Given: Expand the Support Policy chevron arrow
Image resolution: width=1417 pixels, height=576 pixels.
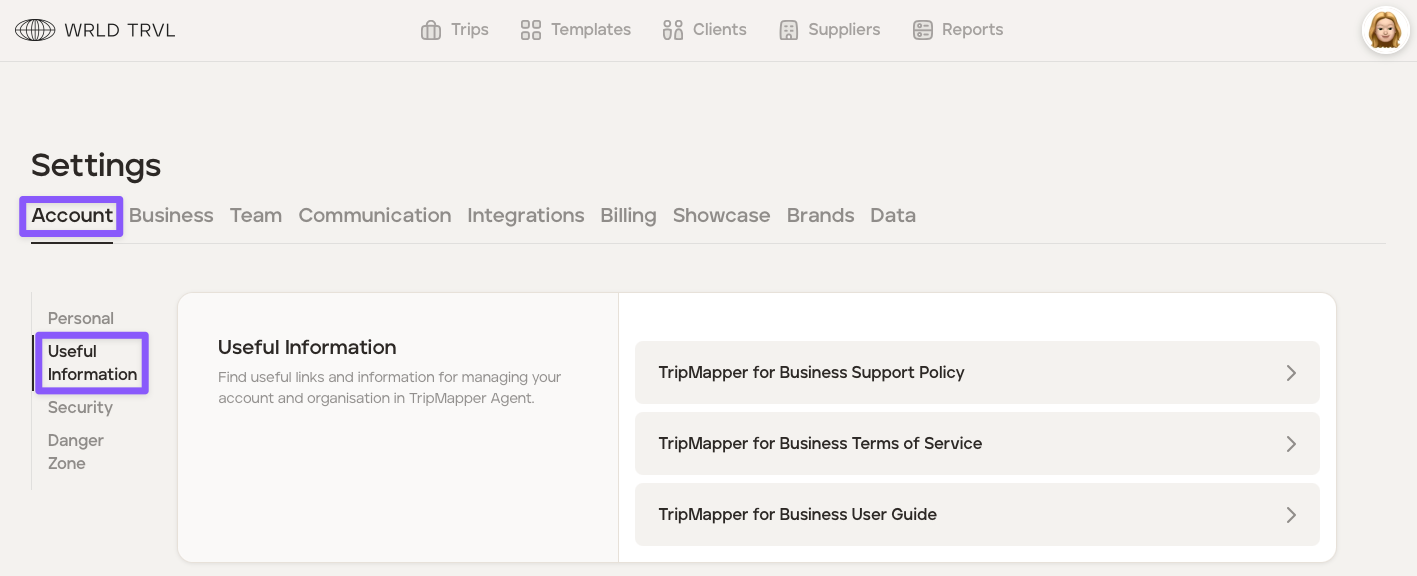Looking at the screenshot, I should pos(1291,373).
